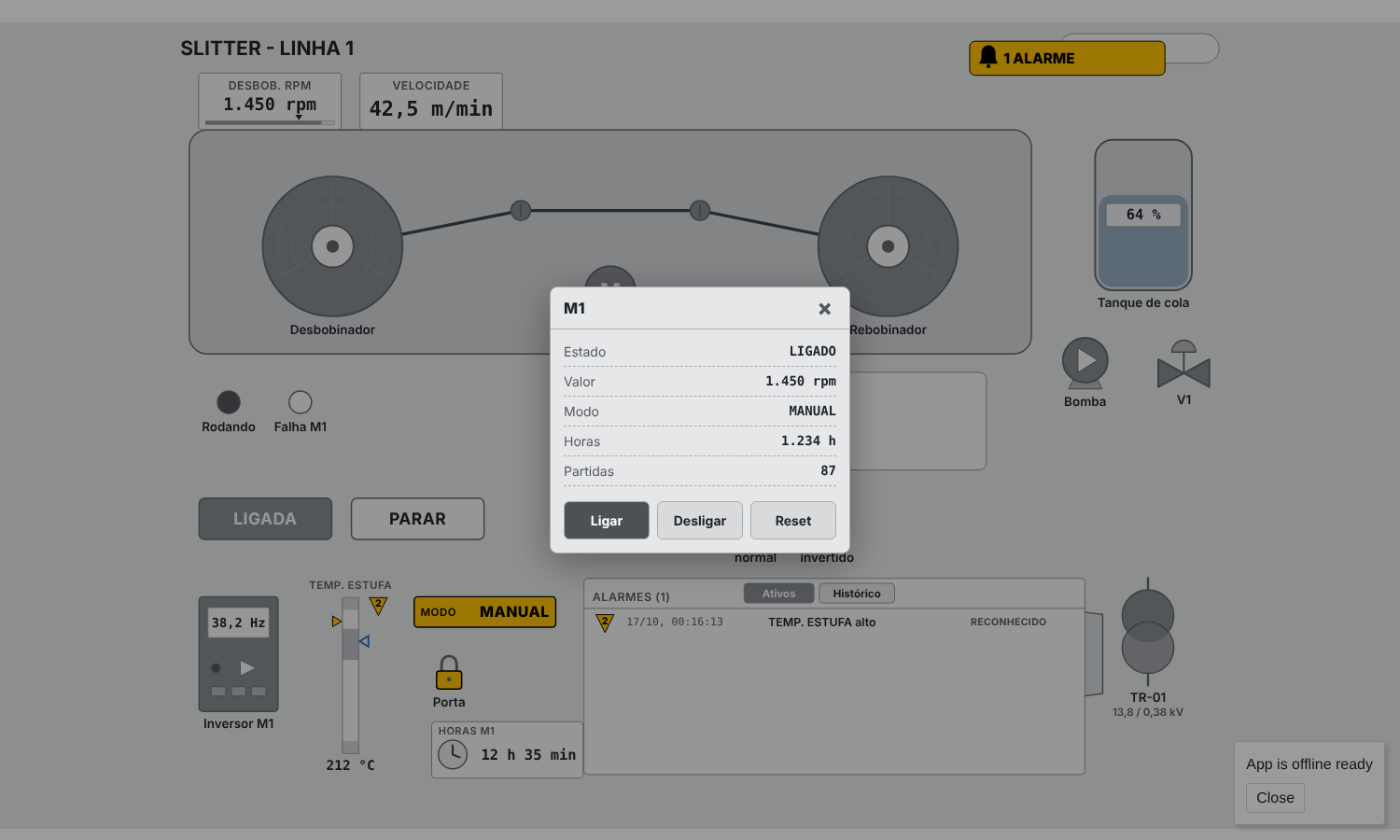Click the Ligar button in M1 dialog
This screenshot has width=1400, height=840.
click(607, 521)
